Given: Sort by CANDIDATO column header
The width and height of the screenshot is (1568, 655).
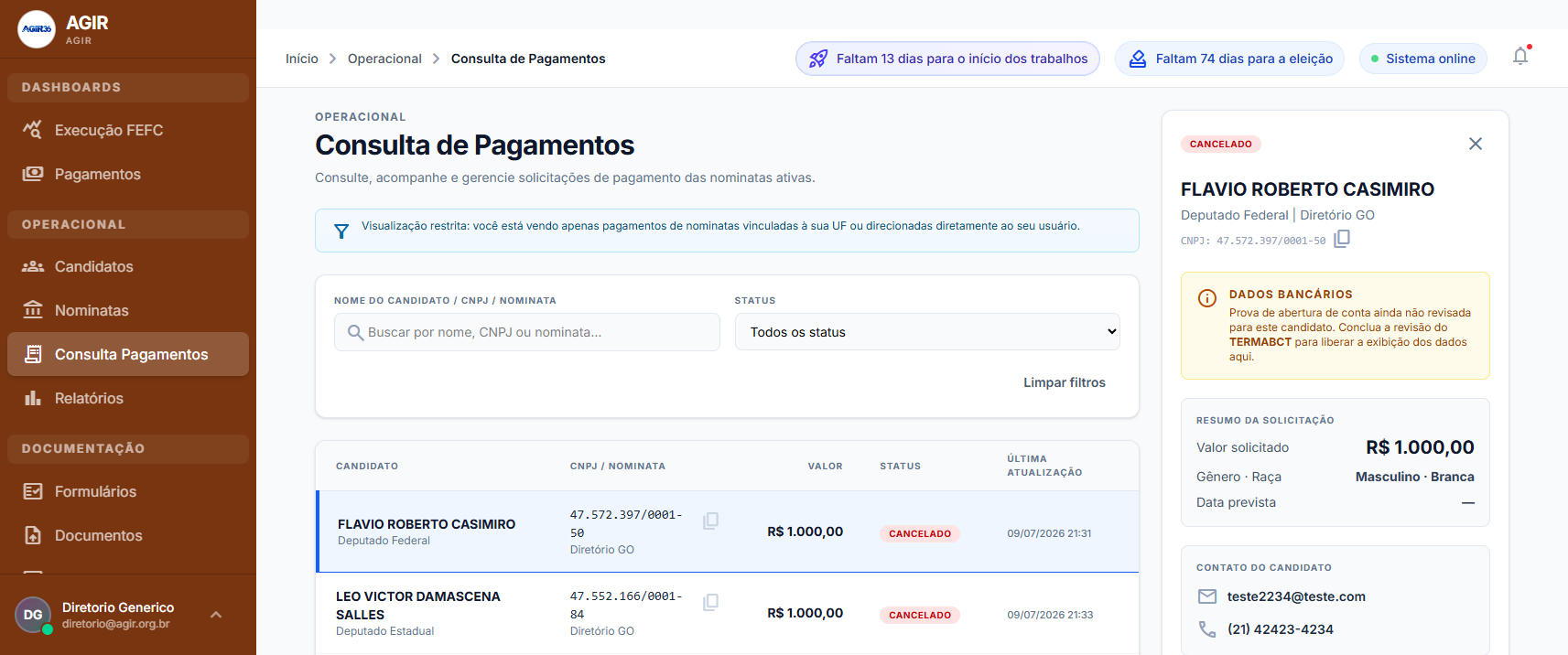Looking at the screenshot, I should pos(367,467).
